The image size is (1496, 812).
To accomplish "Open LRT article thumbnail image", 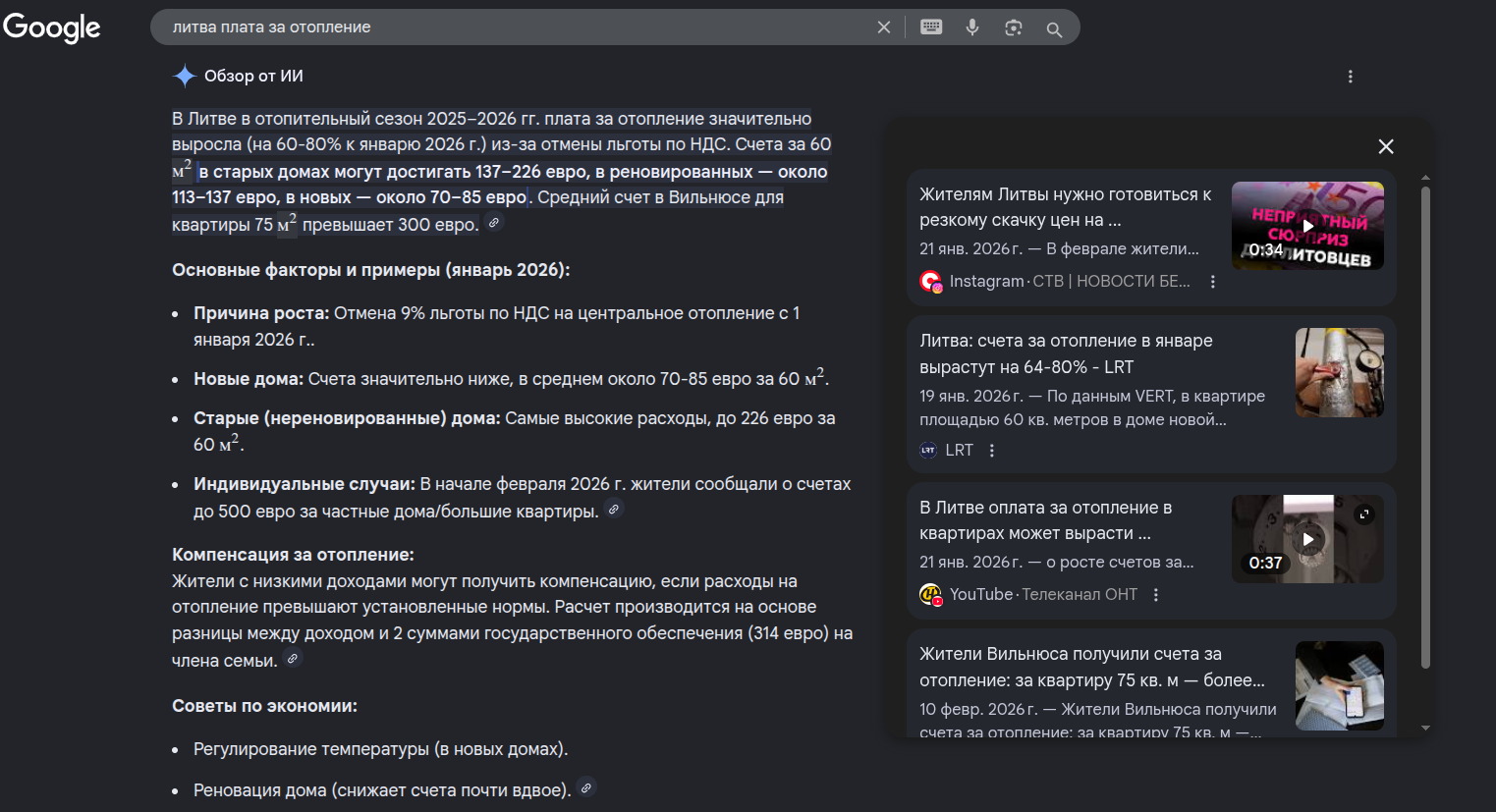I will click(x=1340, y=373).
